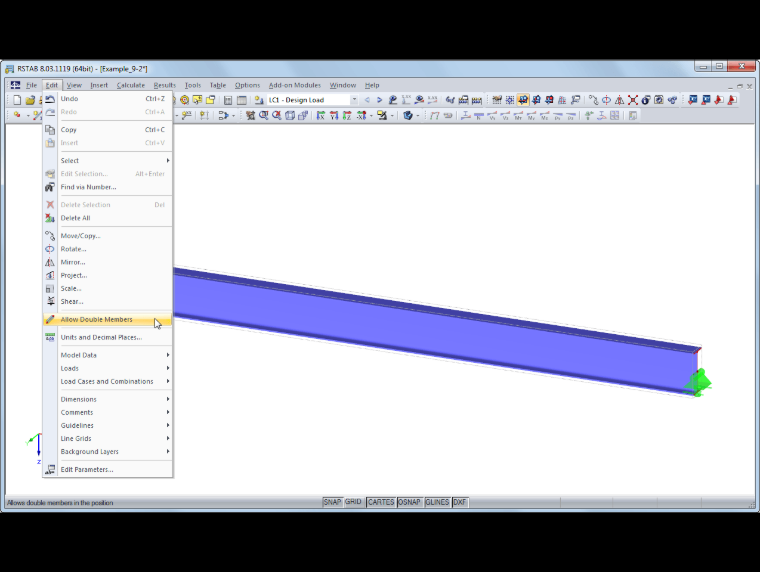Expand the Dimensions submenu
The width and height of the screenshot is (760, 572).
coord(108,399)
